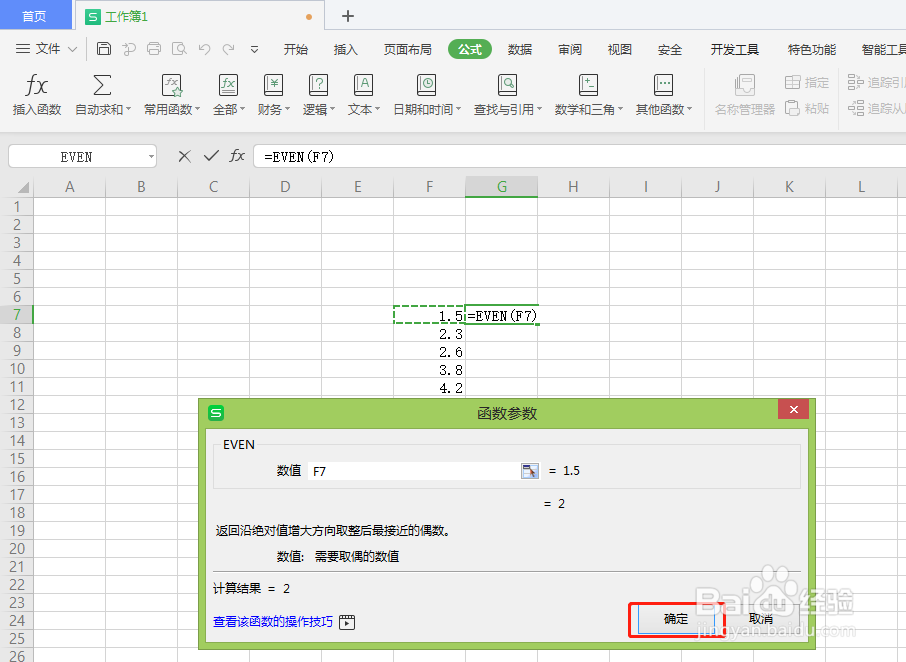Open the Math and Trig functions icon

588,85
